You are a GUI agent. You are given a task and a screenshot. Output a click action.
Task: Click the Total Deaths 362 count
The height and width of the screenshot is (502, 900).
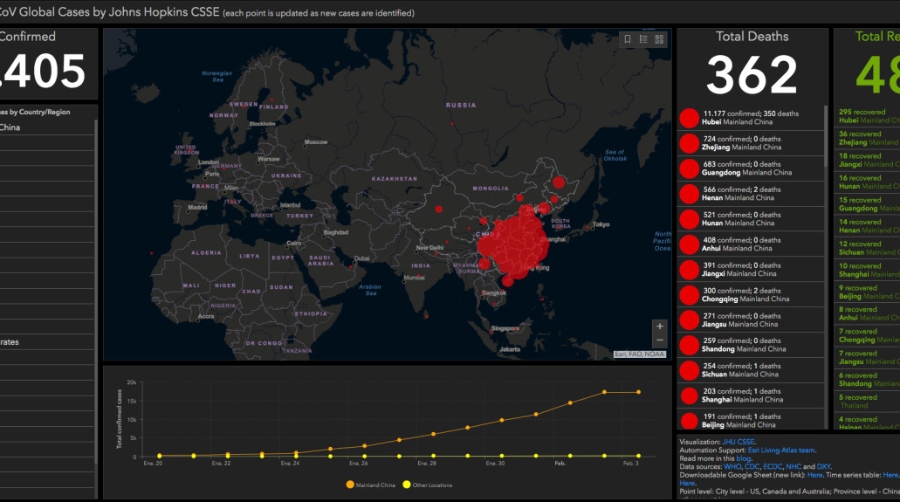point(751,75)
